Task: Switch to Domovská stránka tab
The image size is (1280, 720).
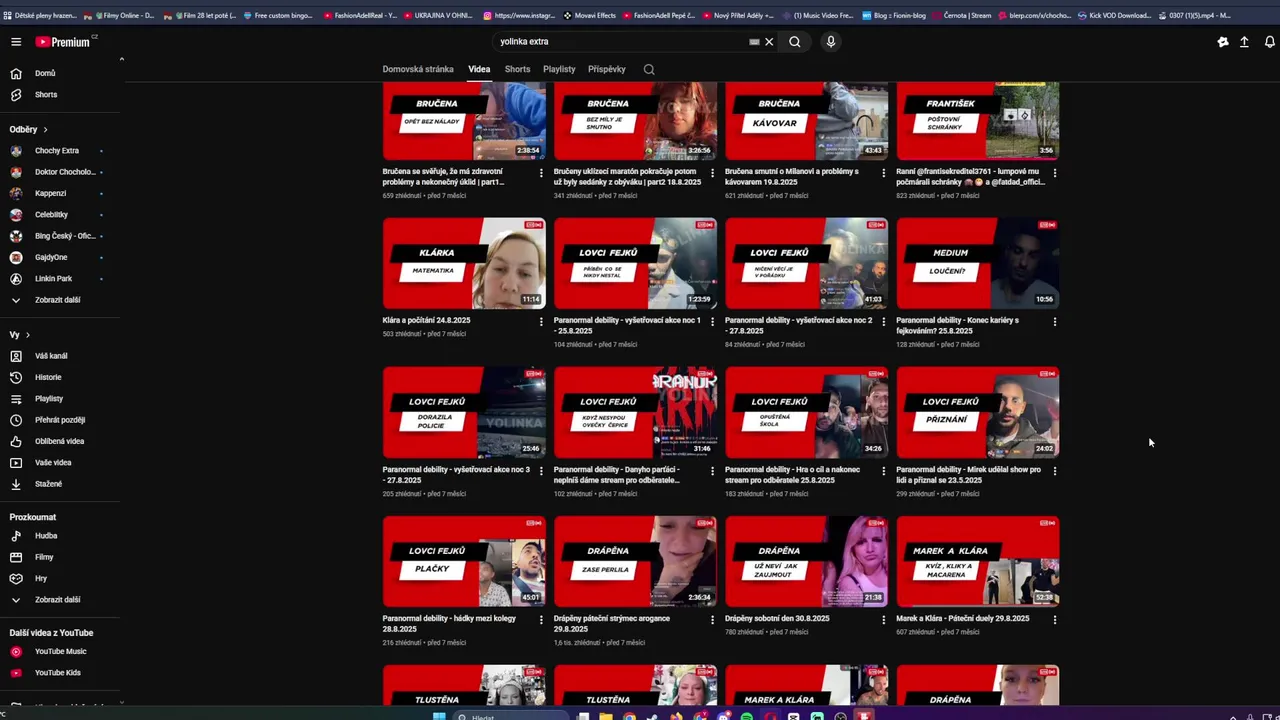Action: (418, 69)
